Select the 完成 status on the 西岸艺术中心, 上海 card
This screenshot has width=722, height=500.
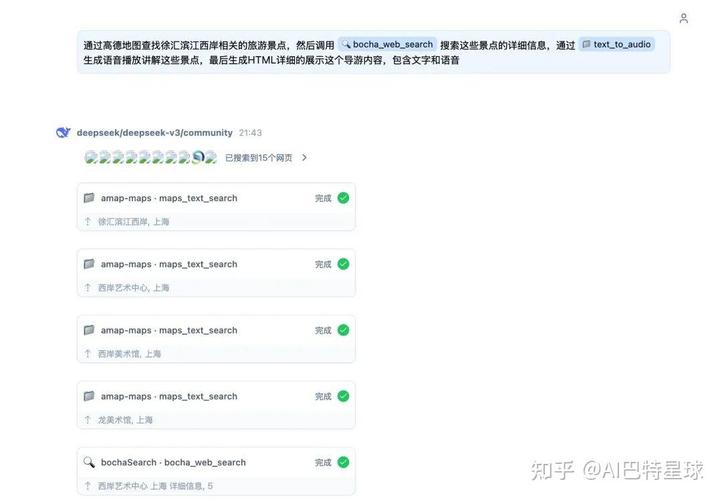pyautogui.click(x=323, y=264)
